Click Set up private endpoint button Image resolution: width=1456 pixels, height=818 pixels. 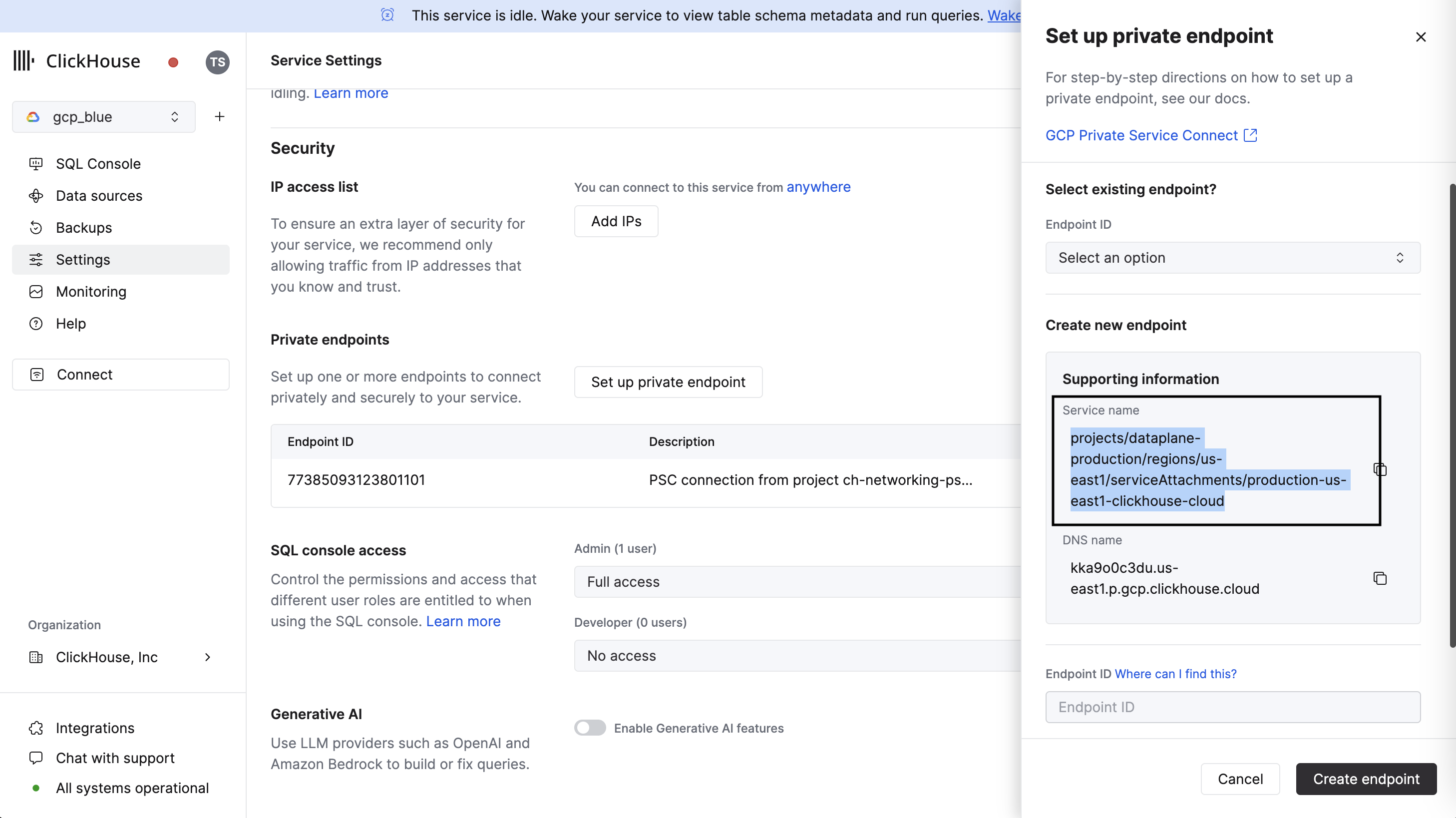(668, 382)
